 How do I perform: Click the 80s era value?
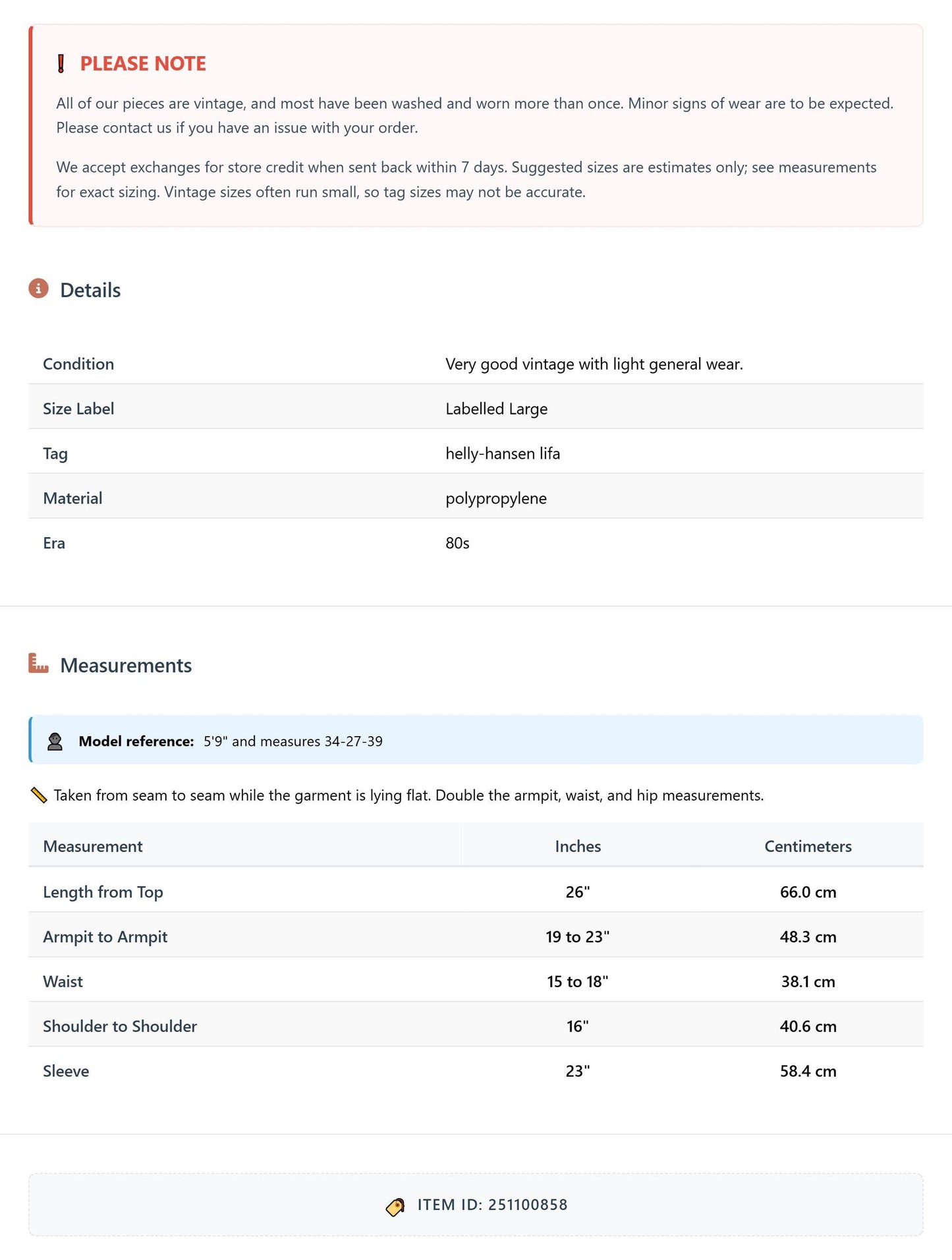[x=457, y=543]
